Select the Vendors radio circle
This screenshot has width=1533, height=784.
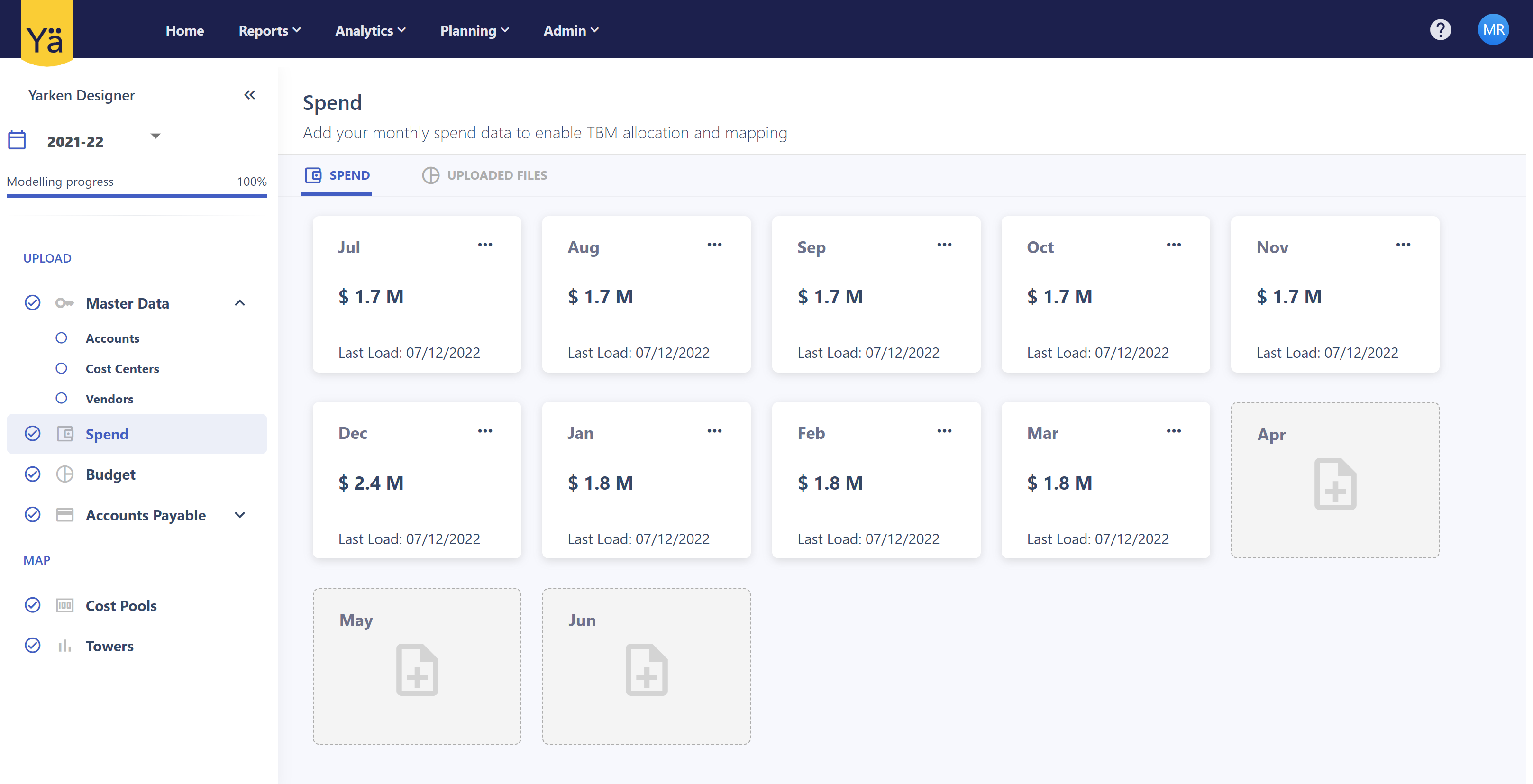coord(61,398)
